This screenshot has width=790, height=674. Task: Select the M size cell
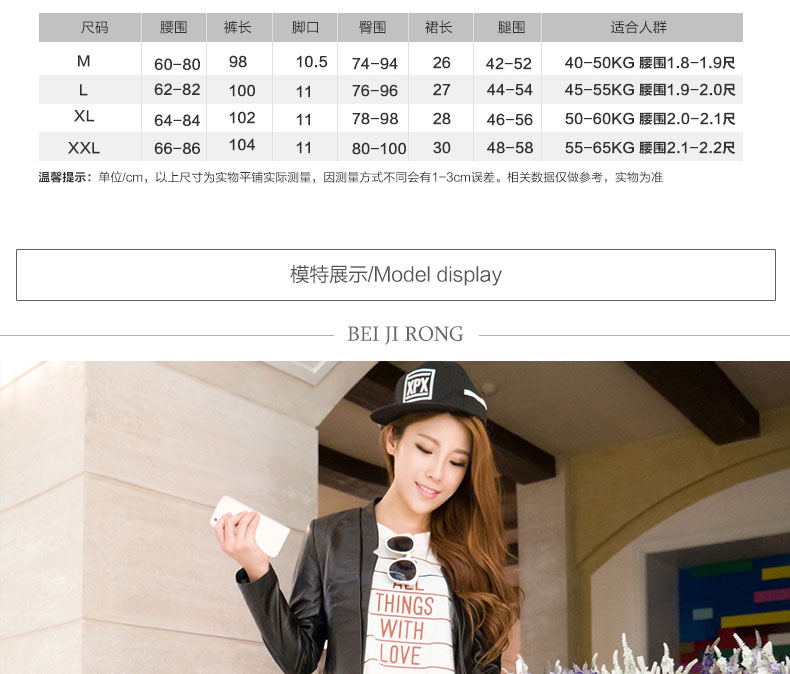click(84, 61)
